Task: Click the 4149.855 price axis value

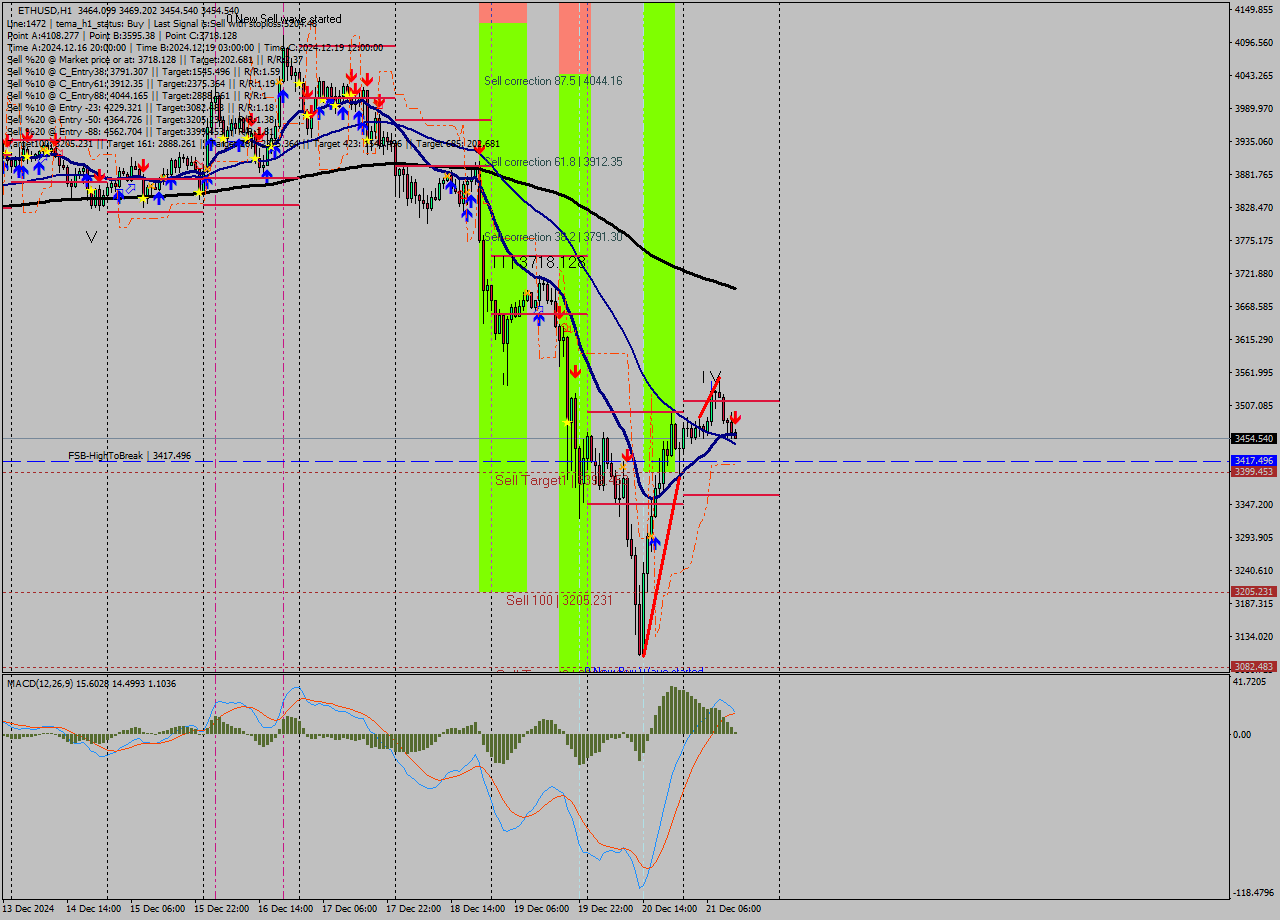Action: (x=1254, y=10)
